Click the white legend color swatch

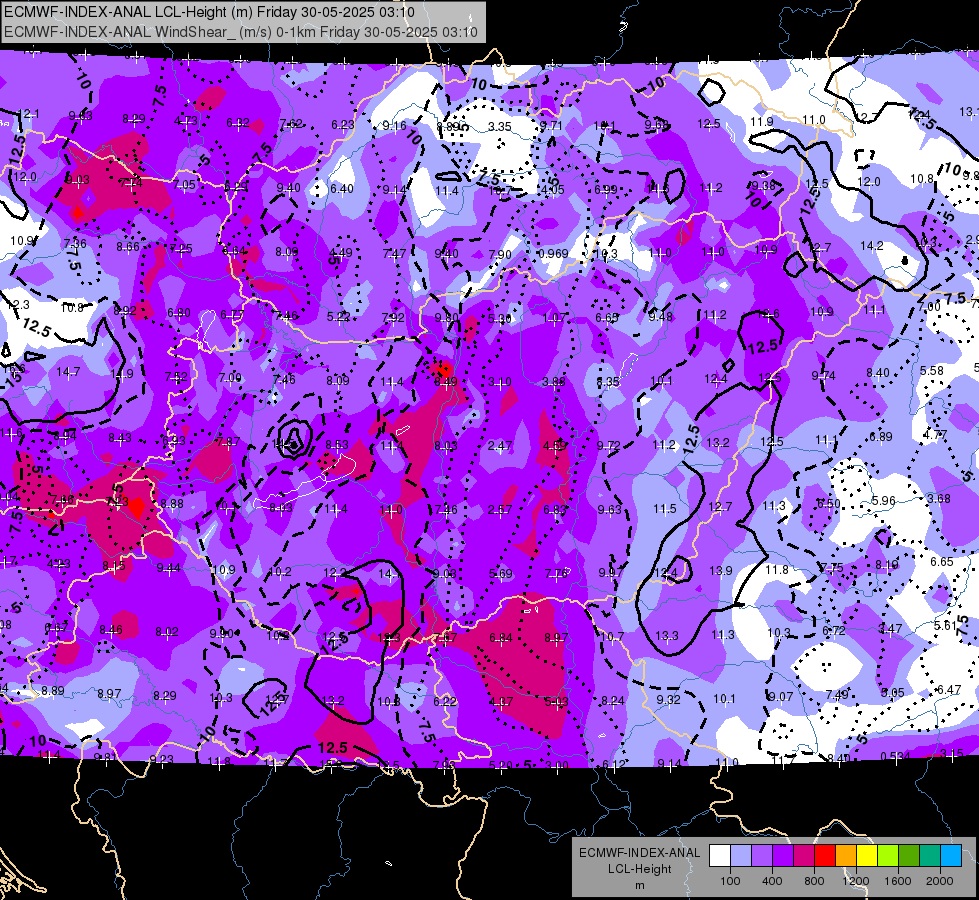click(x=720, y=855)
